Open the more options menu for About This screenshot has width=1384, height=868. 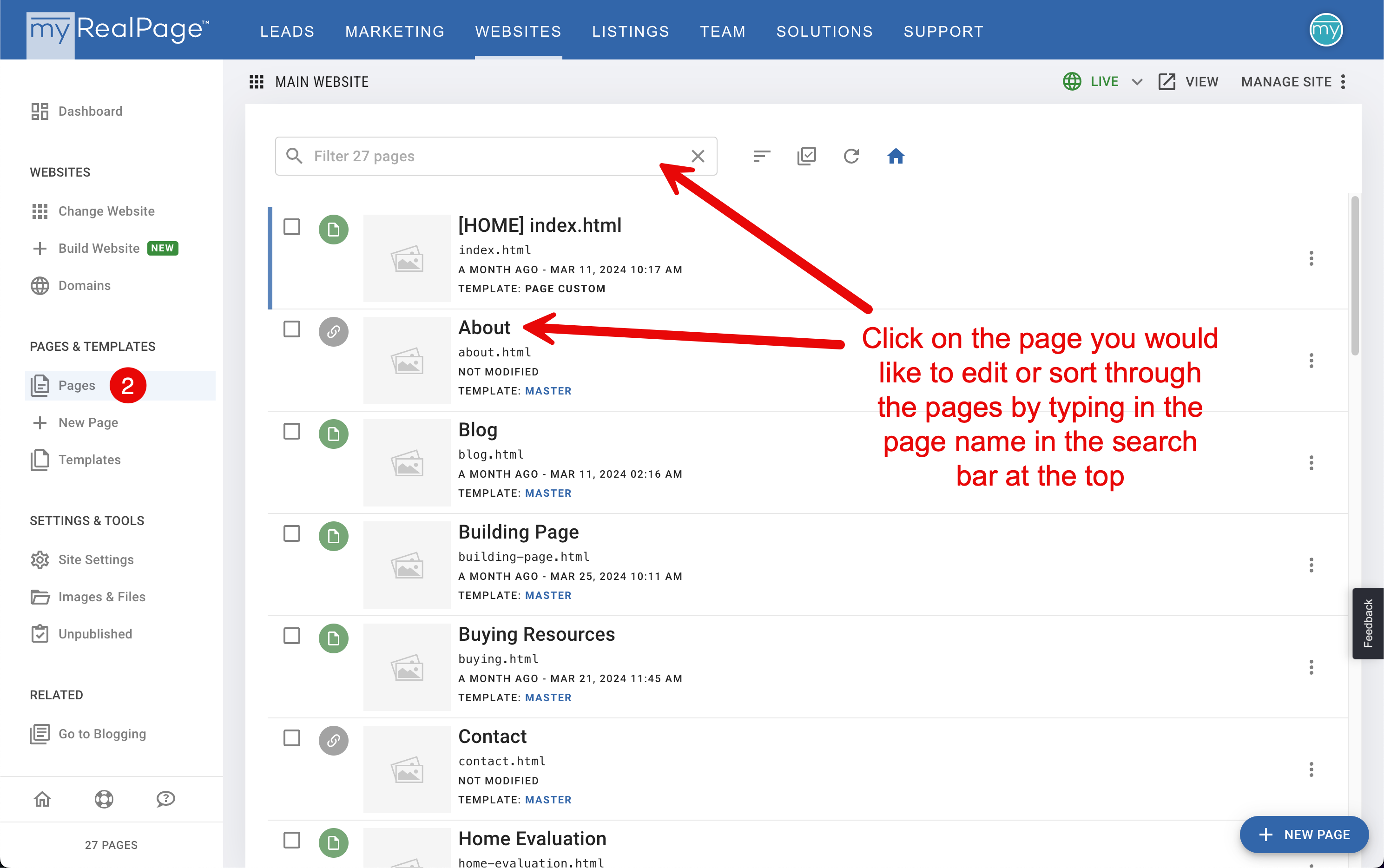click(1311, 361)
